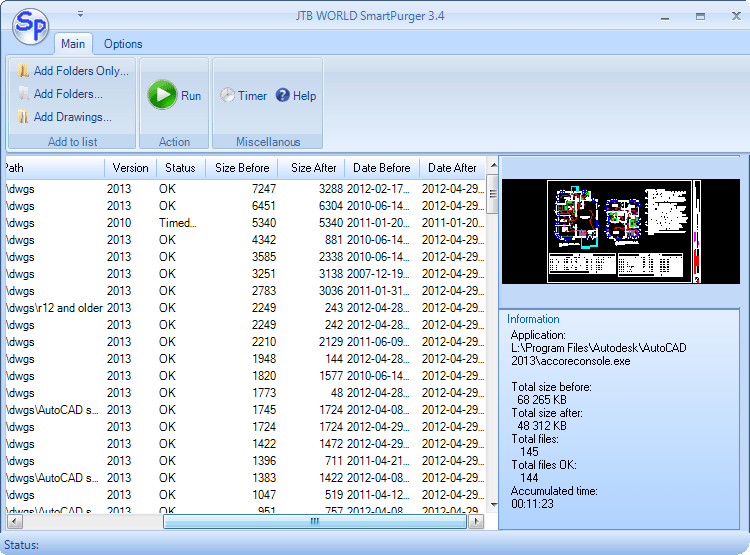Select the \dwgs\r12 and older path cell
The width and height of the screenshot is (750, 555).
55,308
